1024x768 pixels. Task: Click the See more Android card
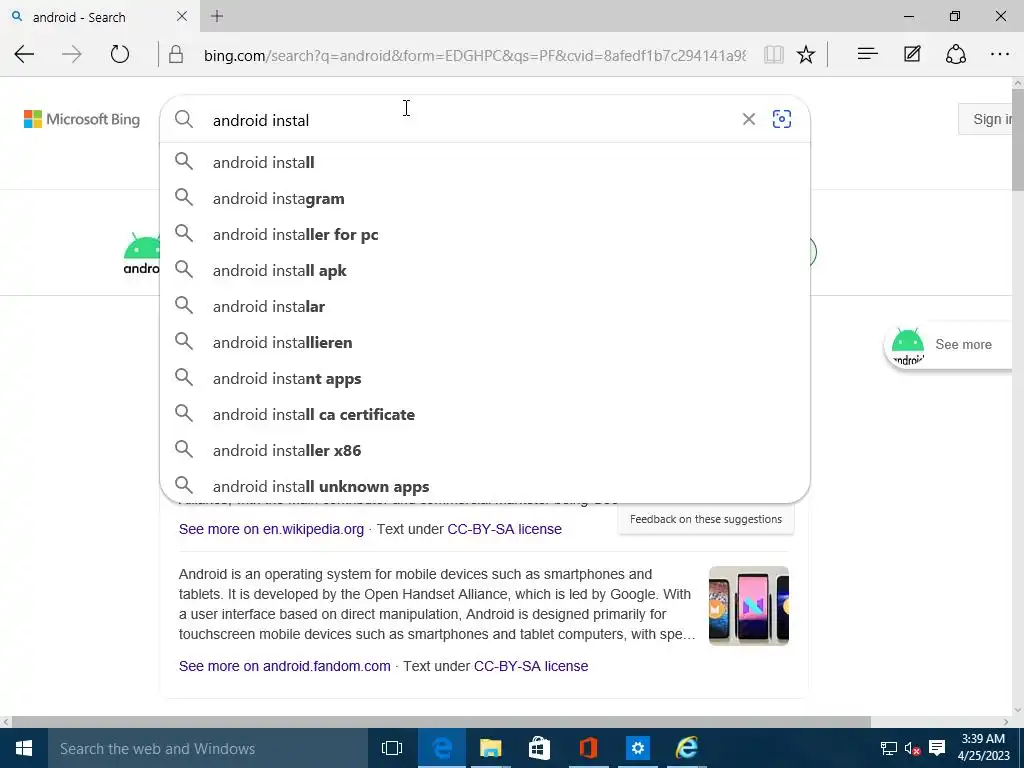pos(947,345)
